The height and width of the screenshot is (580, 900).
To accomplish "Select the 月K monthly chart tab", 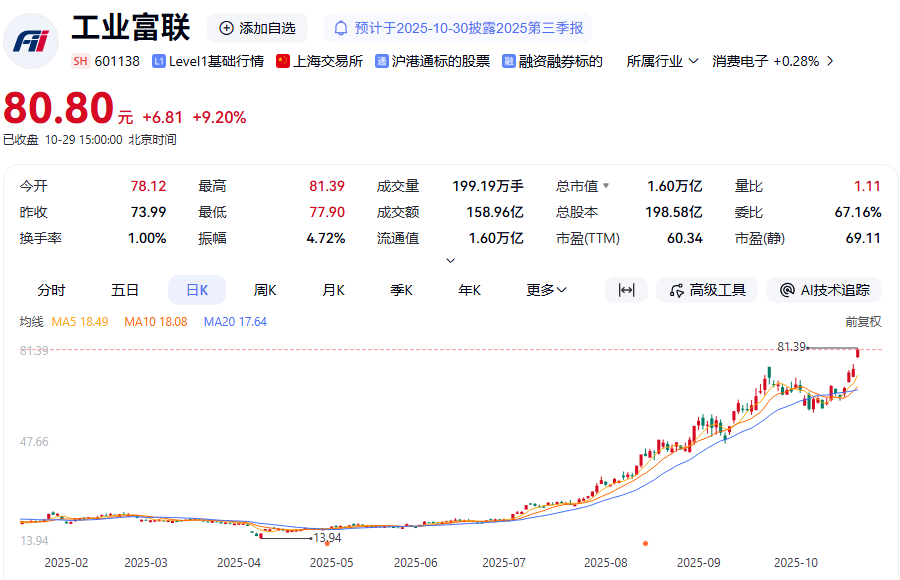I will coord(333,290).
